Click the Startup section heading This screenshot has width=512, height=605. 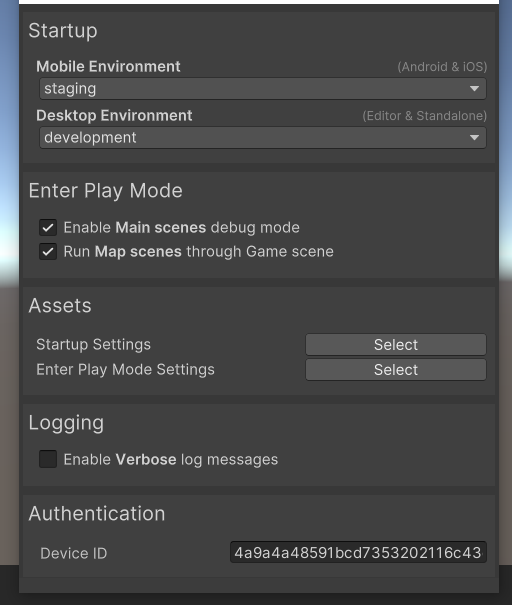(x=63, y=31)
